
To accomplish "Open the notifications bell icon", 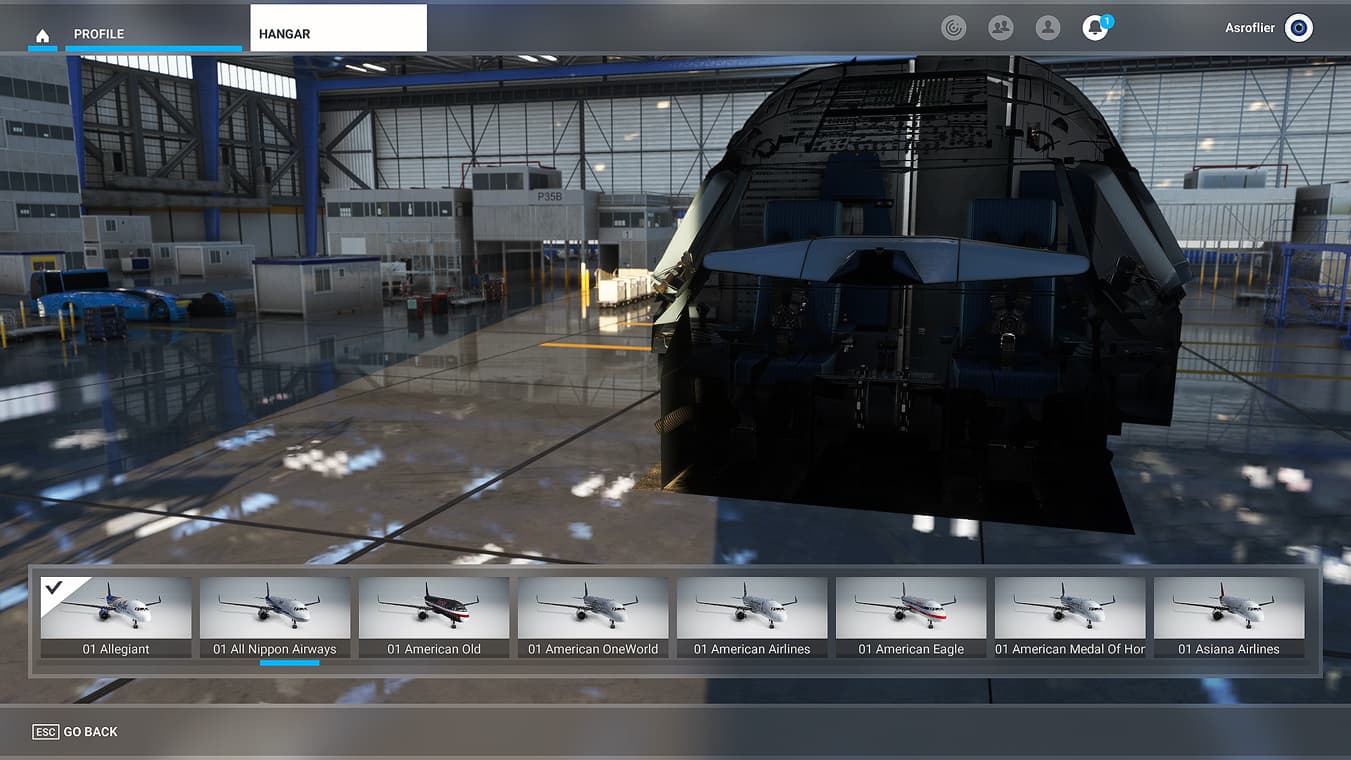I will 1094,28.
